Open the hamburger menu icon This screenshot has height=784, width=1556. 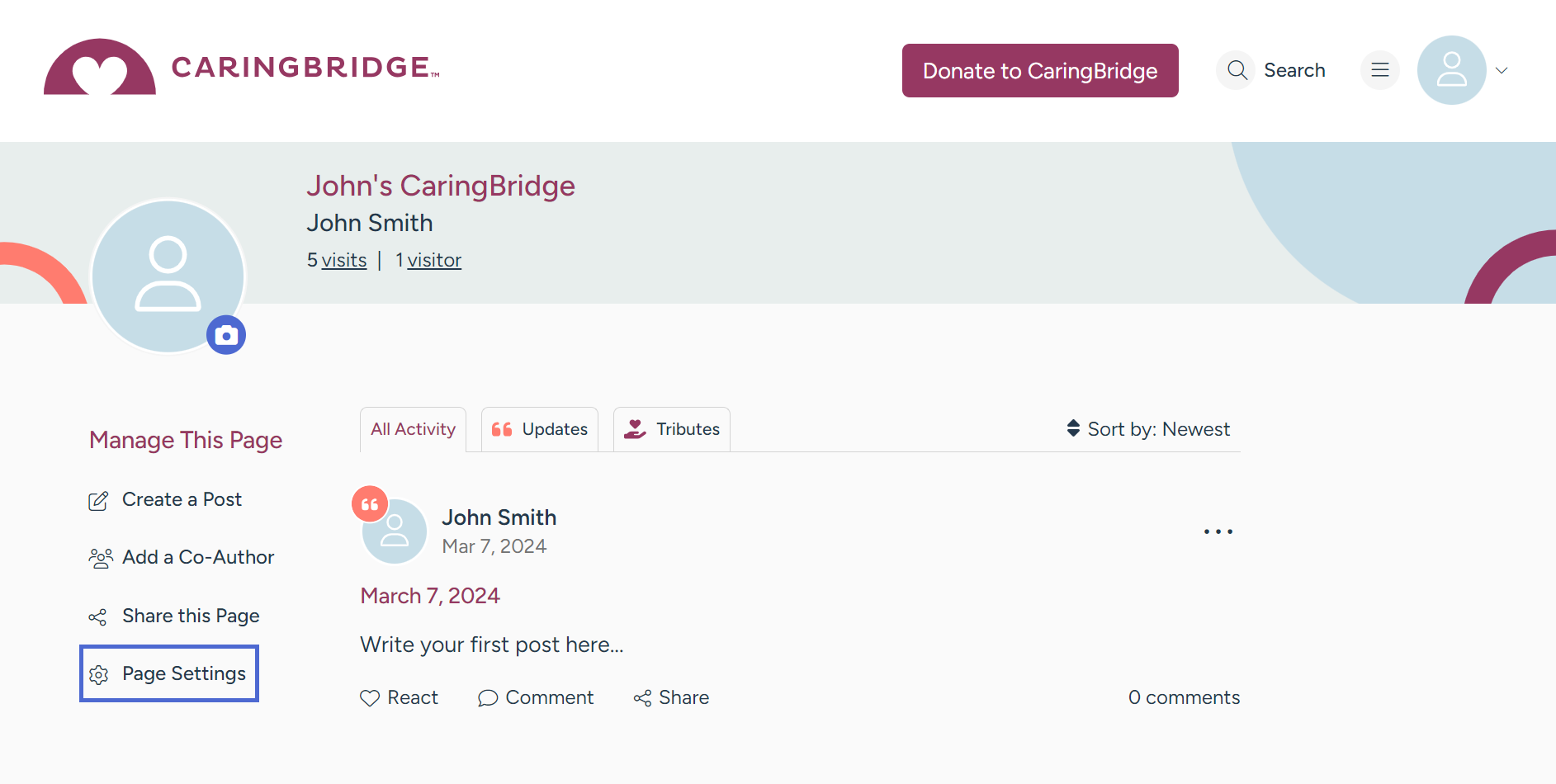1379,70
